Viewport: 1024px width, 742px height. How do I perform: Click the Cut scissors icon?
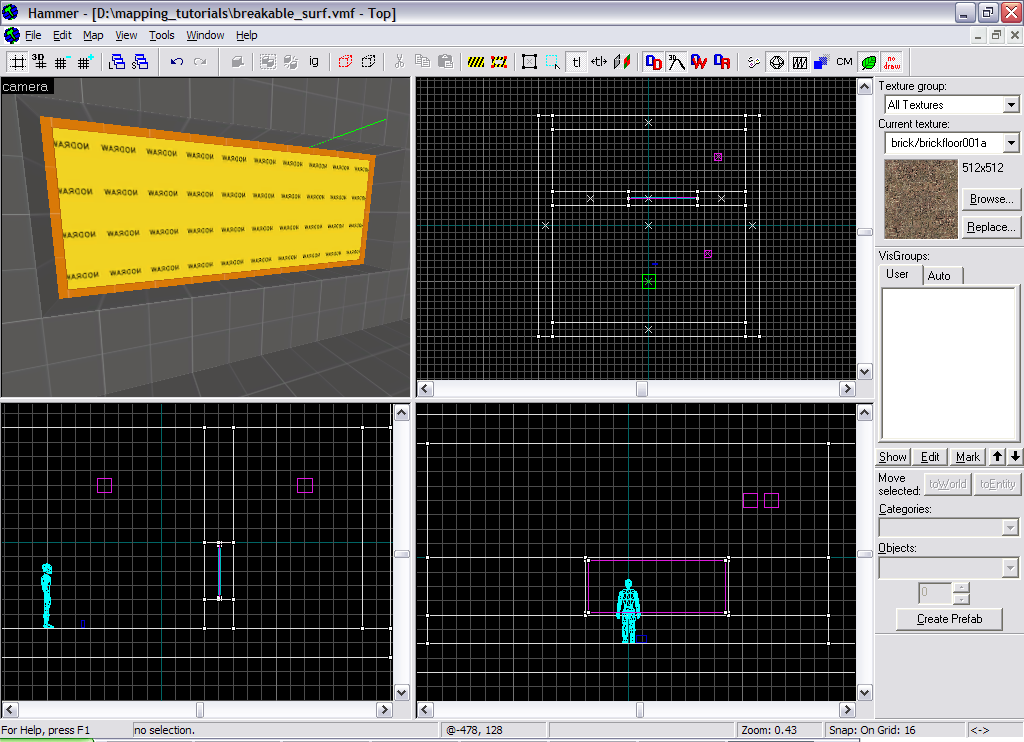point(400,62)
